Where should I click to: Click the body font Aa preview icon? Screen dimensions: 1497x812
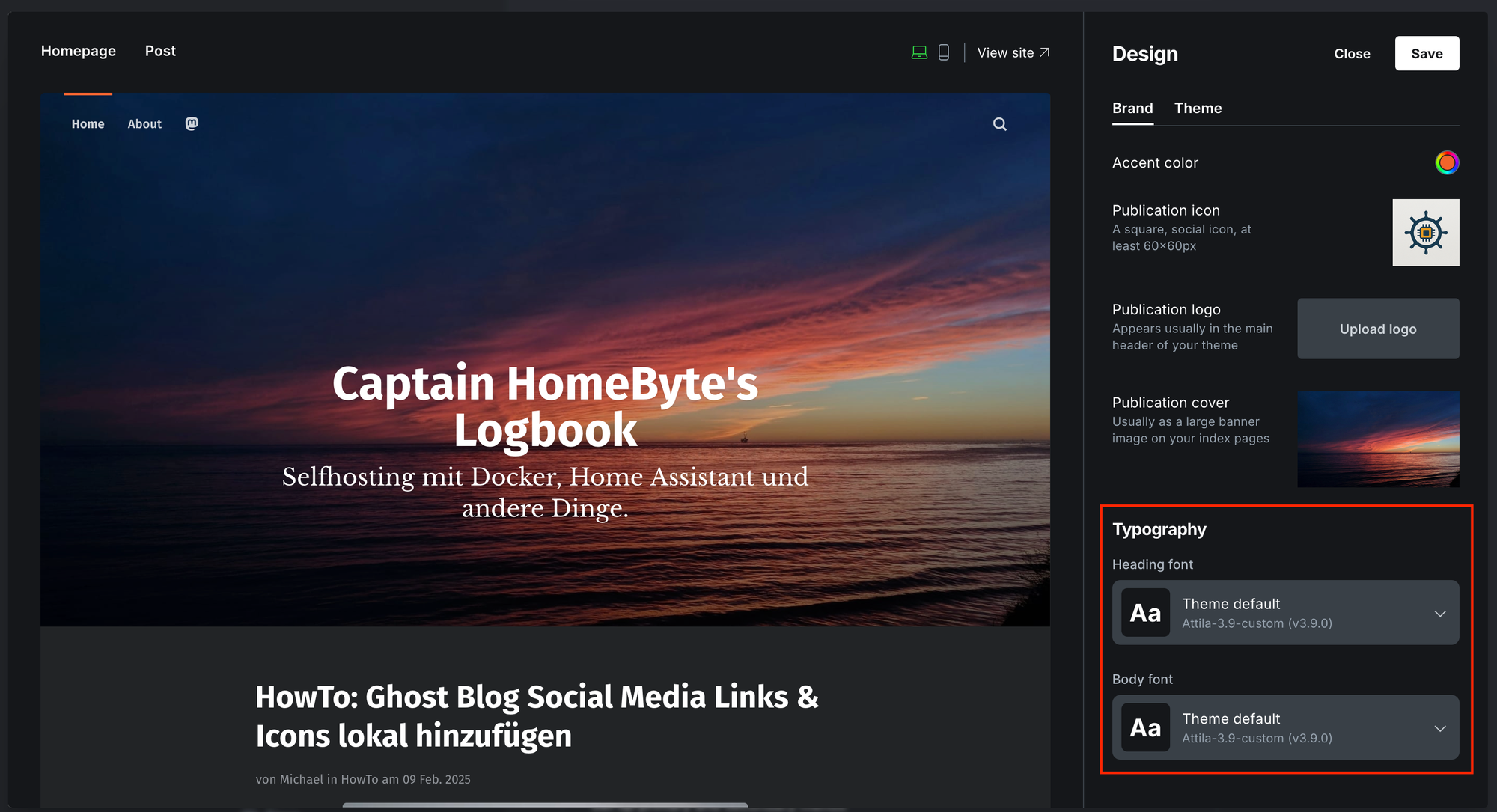1145,727
